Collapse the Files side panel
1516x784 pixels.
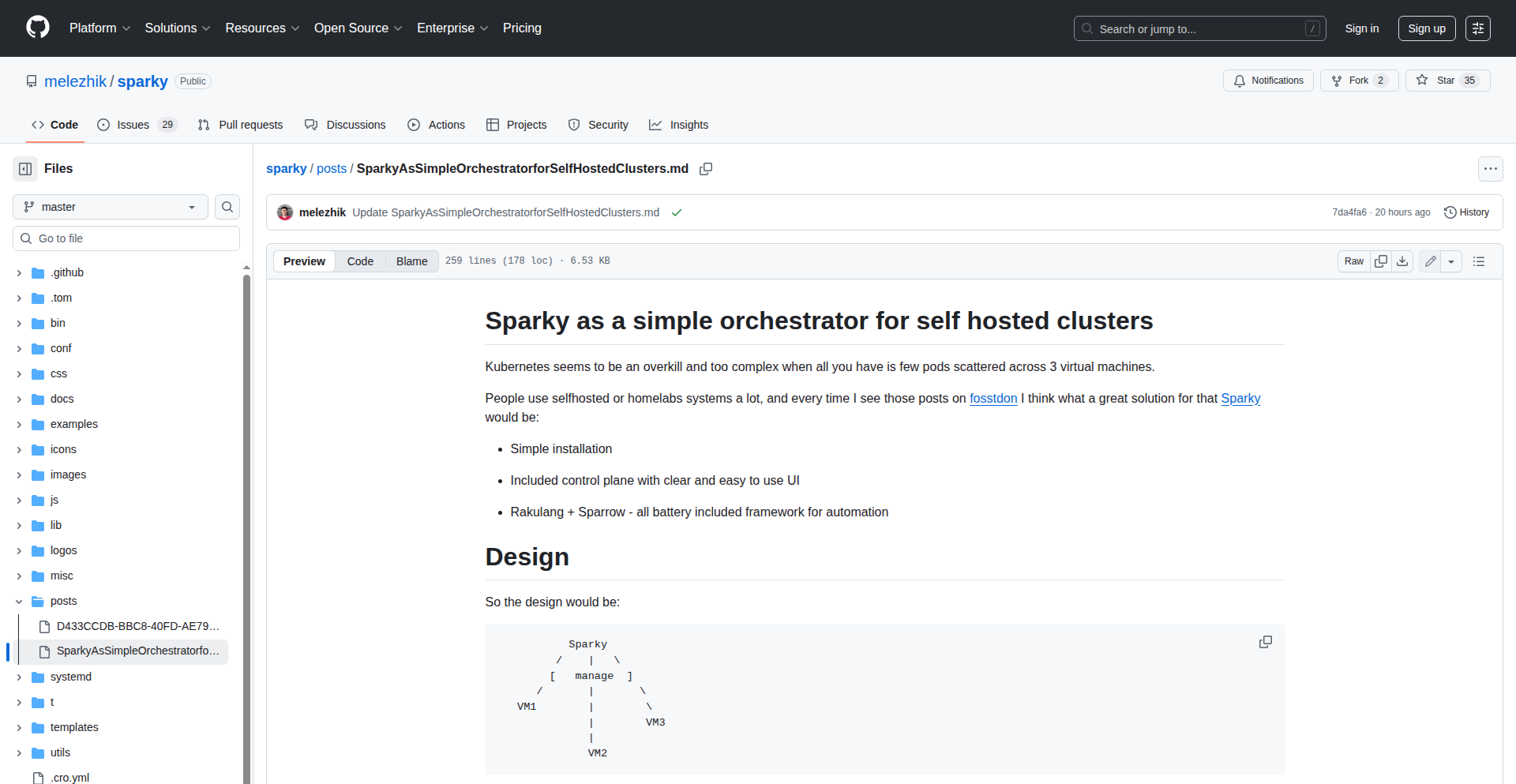coord(25,169)
